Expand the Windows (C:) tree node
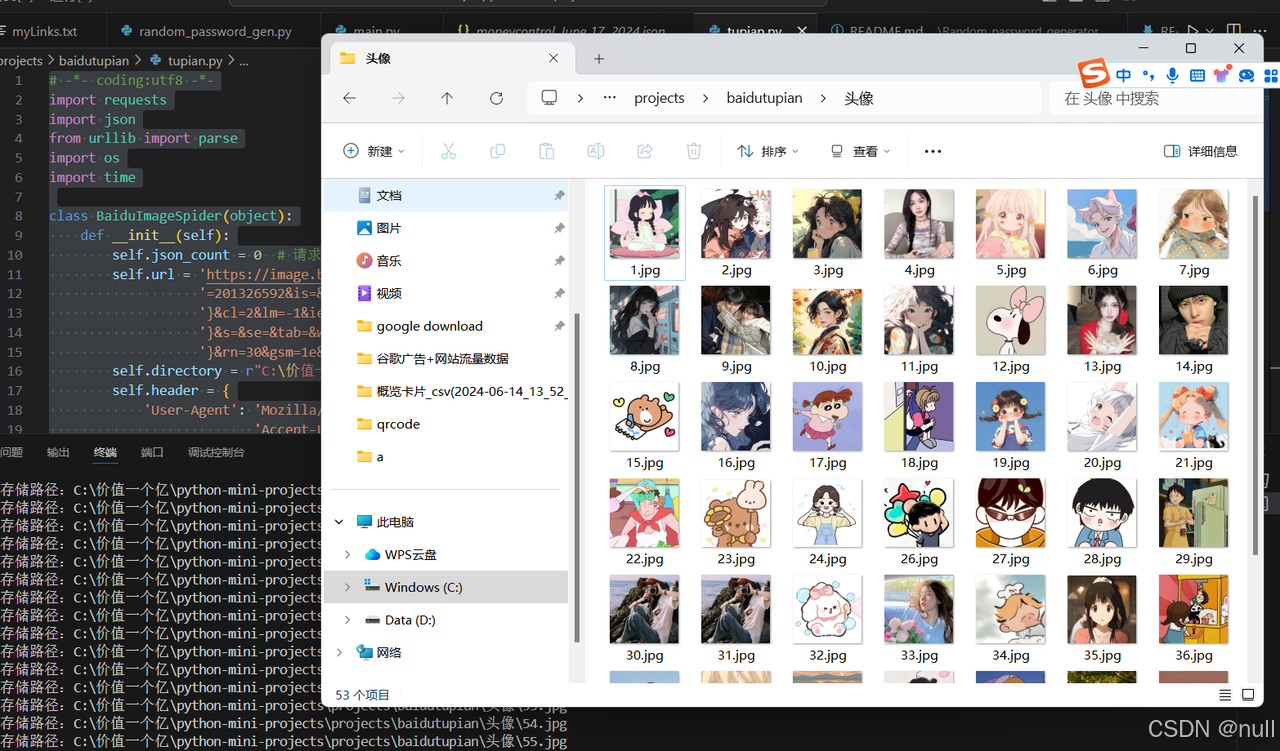 pos(347,587)
